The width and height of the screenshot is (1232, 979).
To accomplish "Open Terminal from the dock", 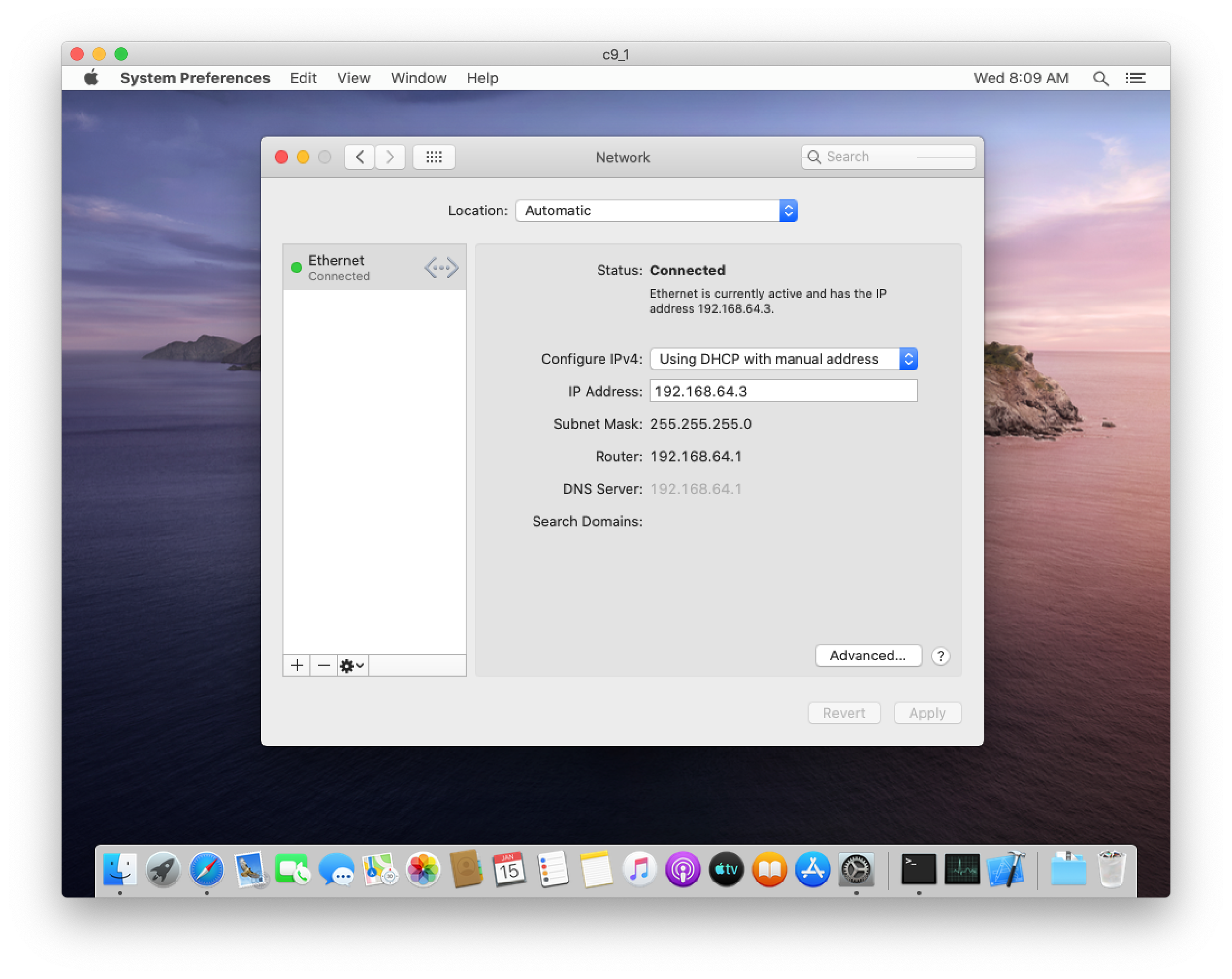I will pyautogui.click(x=919, y=869).
